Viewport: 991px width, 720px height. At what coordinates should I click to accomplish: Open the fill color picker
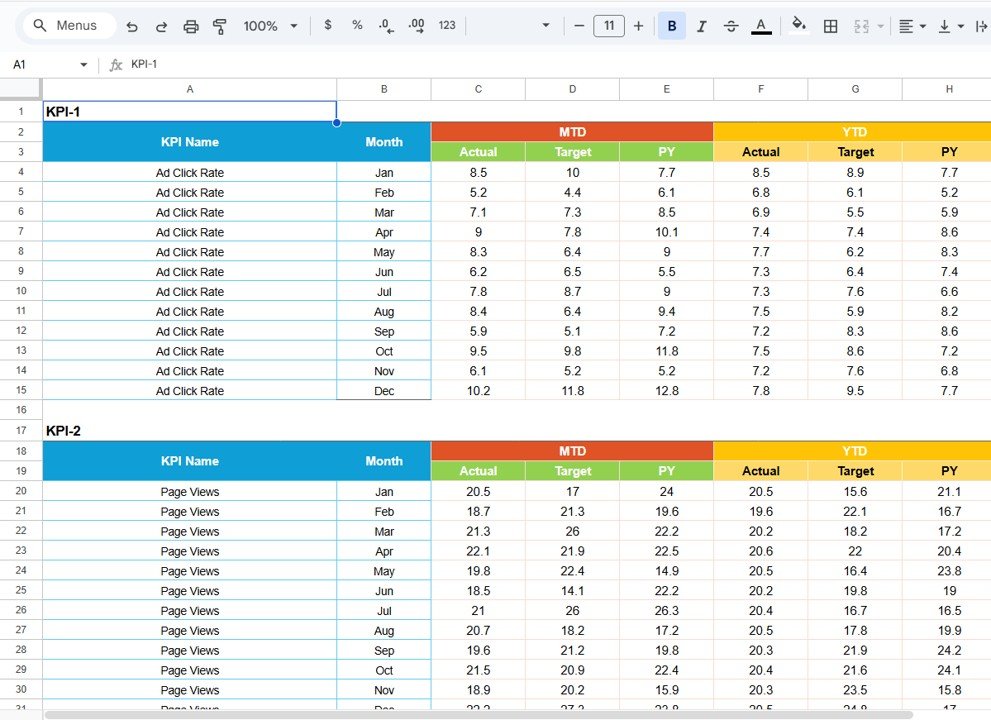point(799,25)
